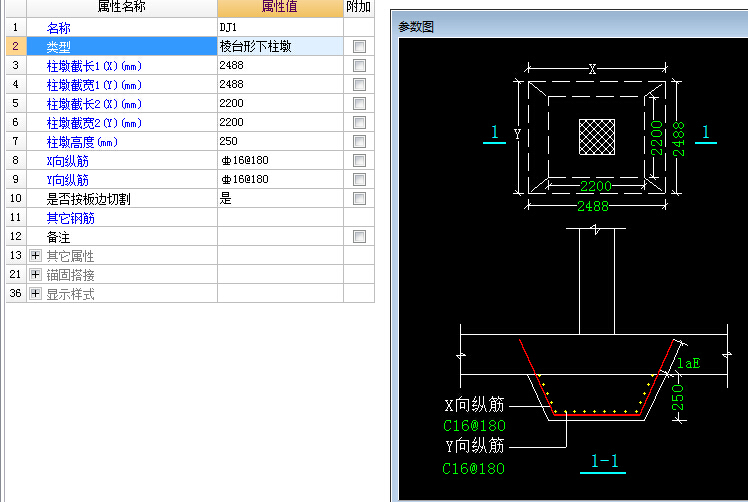Check the 附加 box for 柱墩截长1 (X) row
Screen dimensions: 748x502
359,65
